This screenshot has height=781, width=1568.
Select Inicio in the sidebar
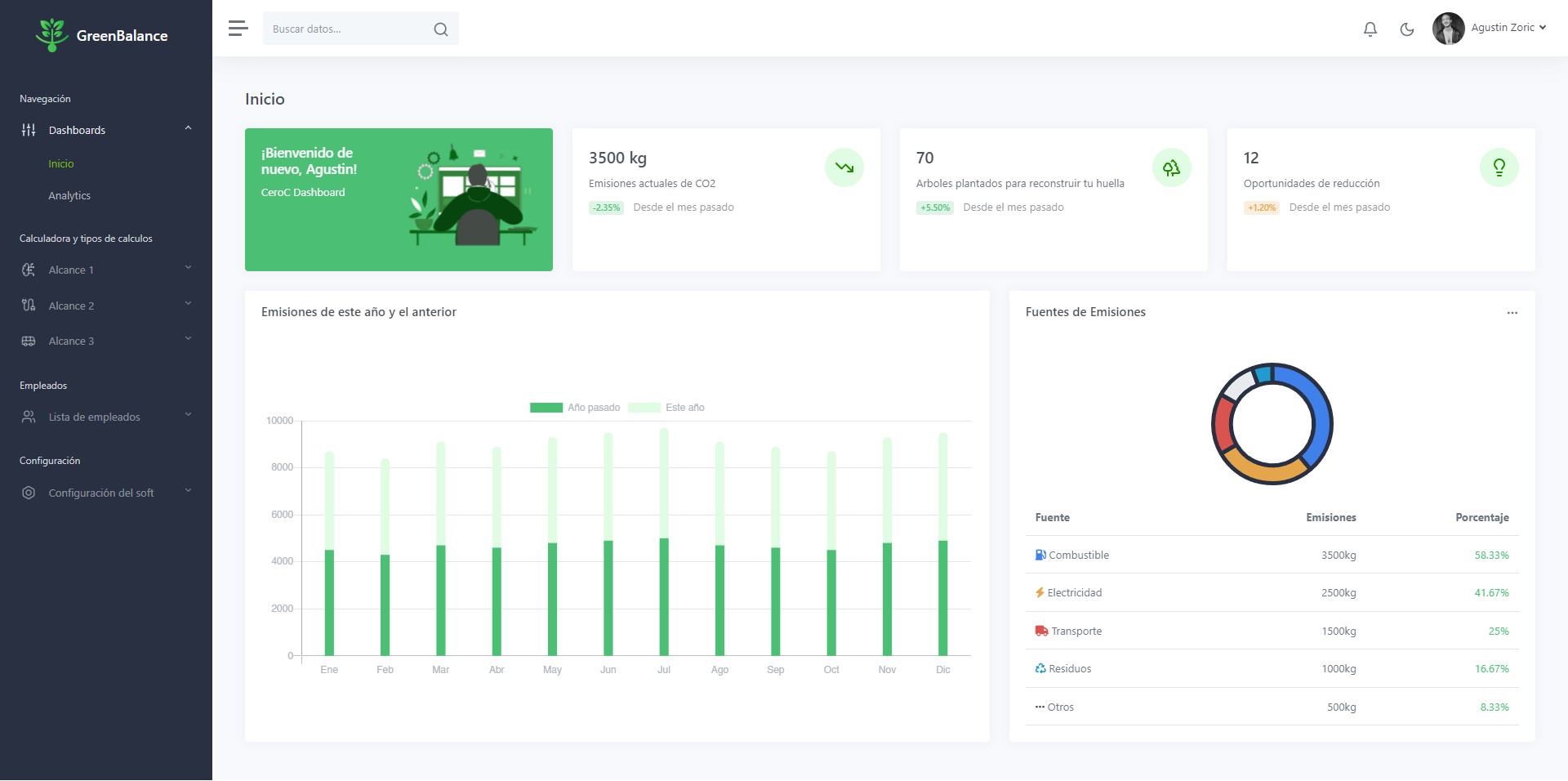tap(61, 164)
